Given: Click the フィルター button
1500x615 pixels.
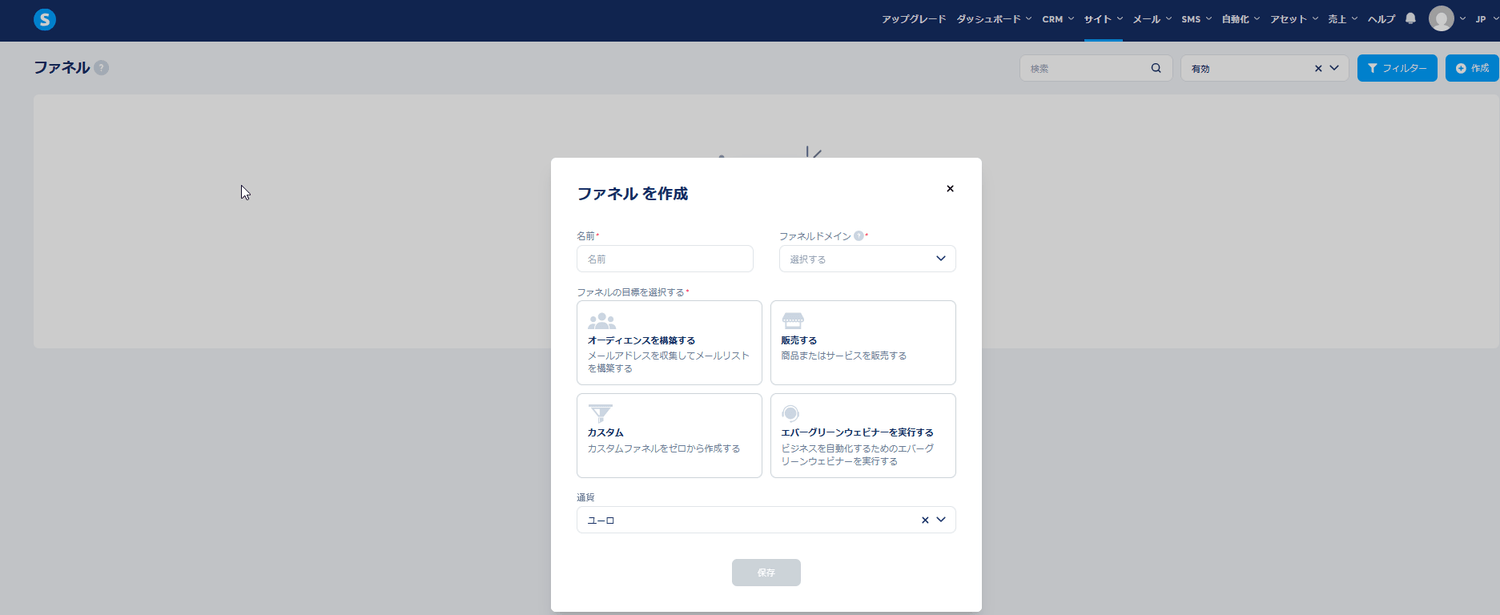Looking at the screenshot, I should click(x=1397, y=68).
